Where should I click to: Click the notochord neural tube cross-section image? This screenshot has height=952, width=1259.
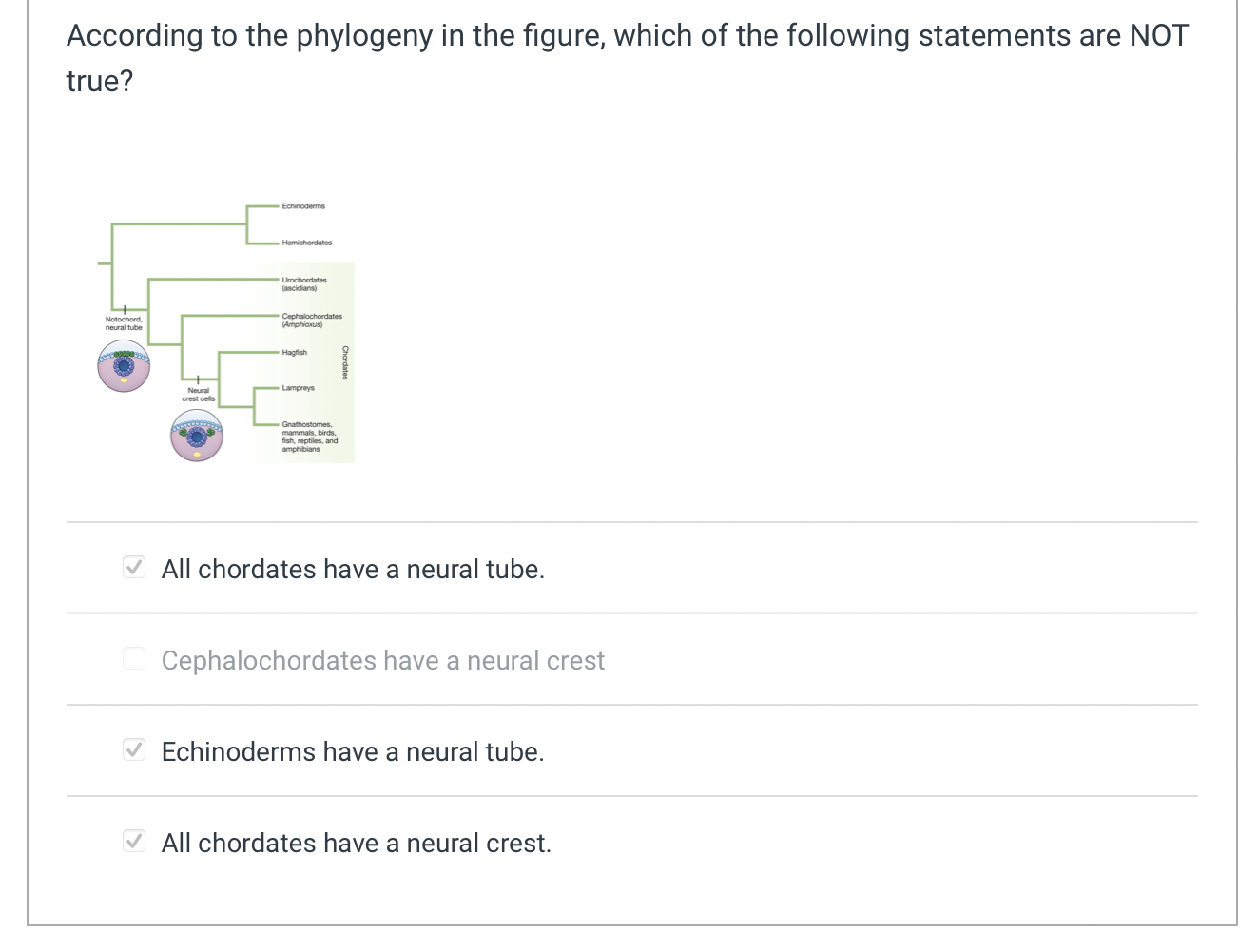pos(124,366)
